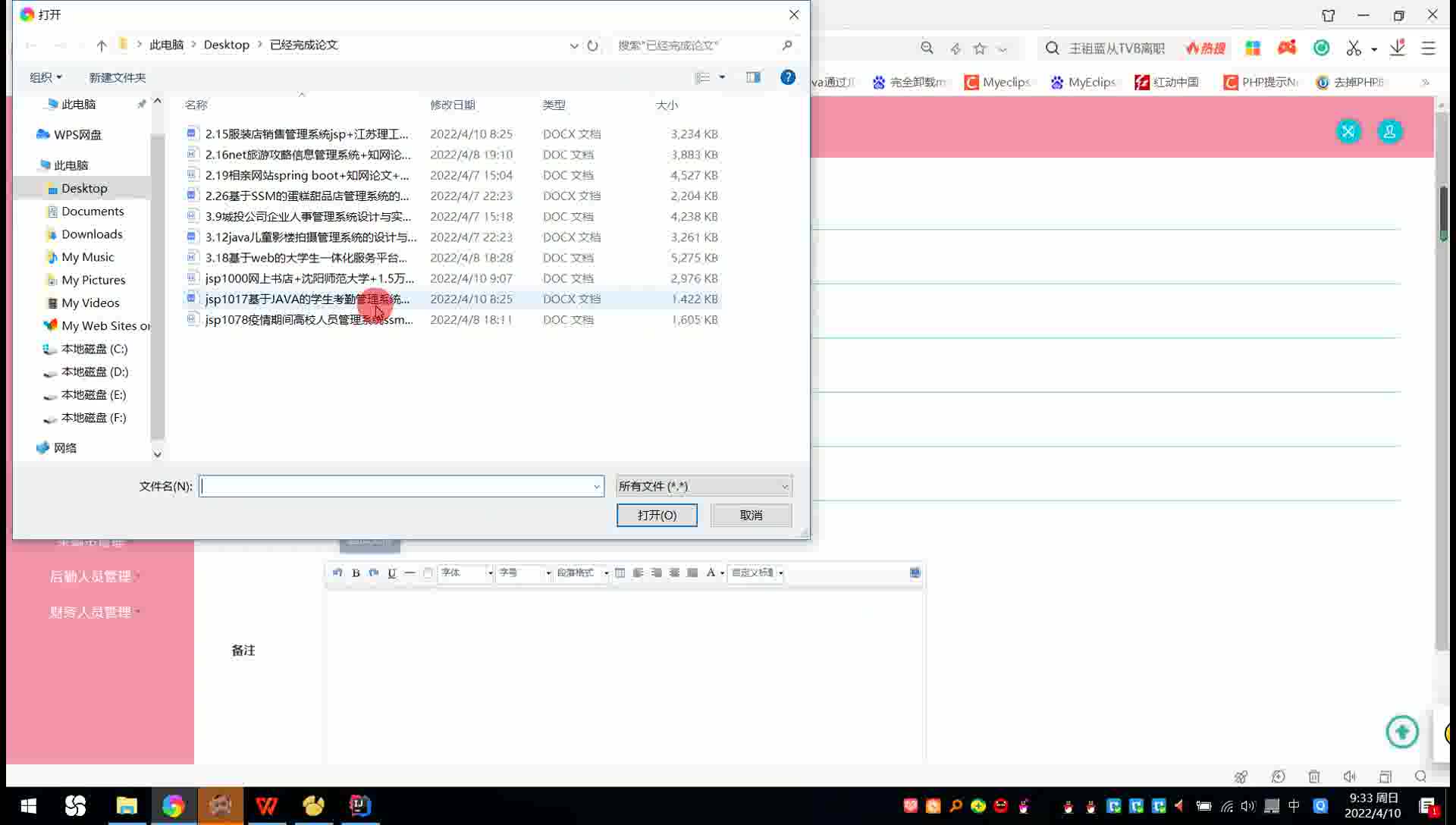Click the insert table icon in editor
The height and width of the screenshot is (825, 1456).
coord(620,573)
